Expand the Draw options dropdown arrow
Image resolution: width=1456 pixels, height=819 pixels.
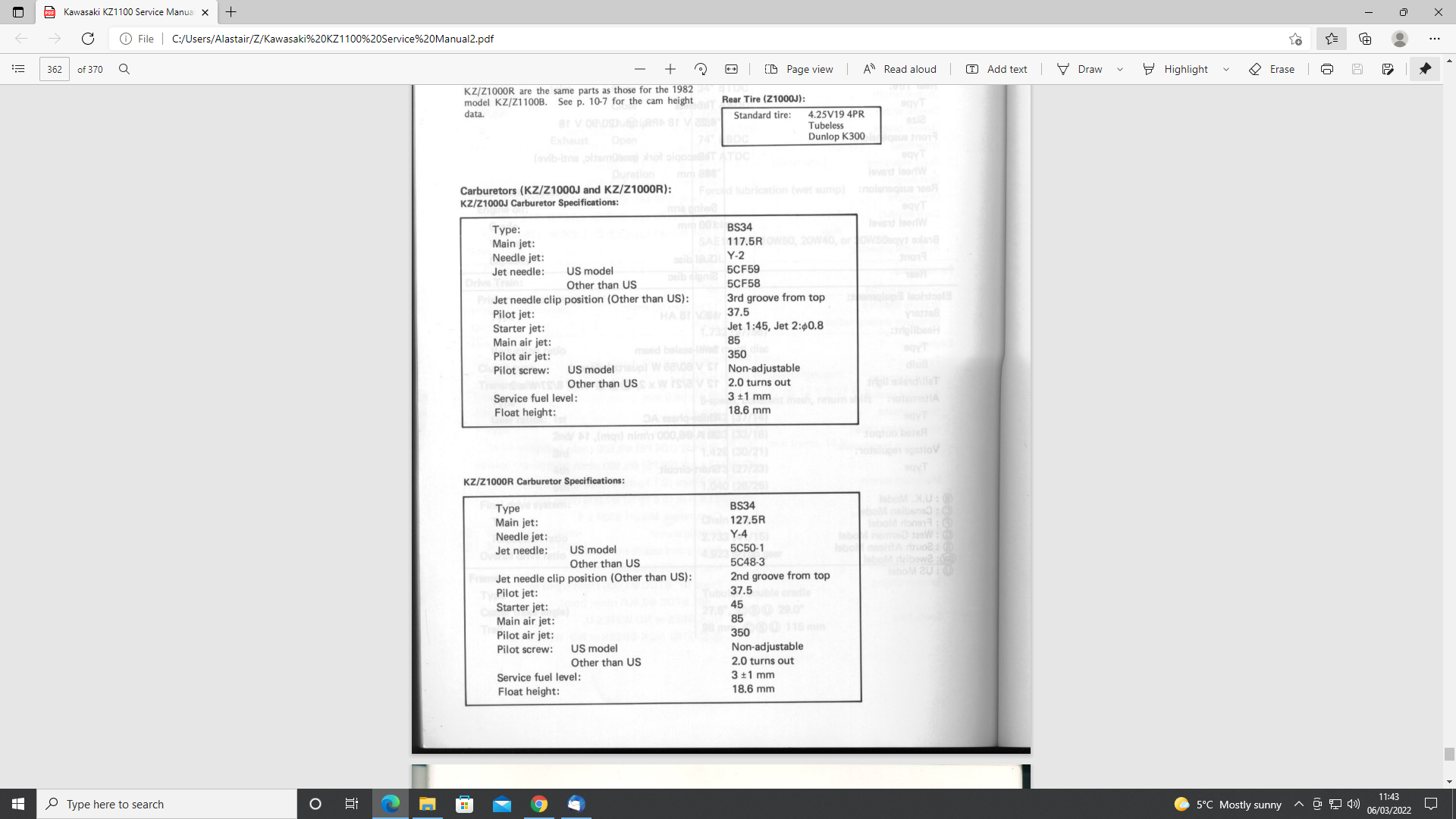coord(1120,69)
